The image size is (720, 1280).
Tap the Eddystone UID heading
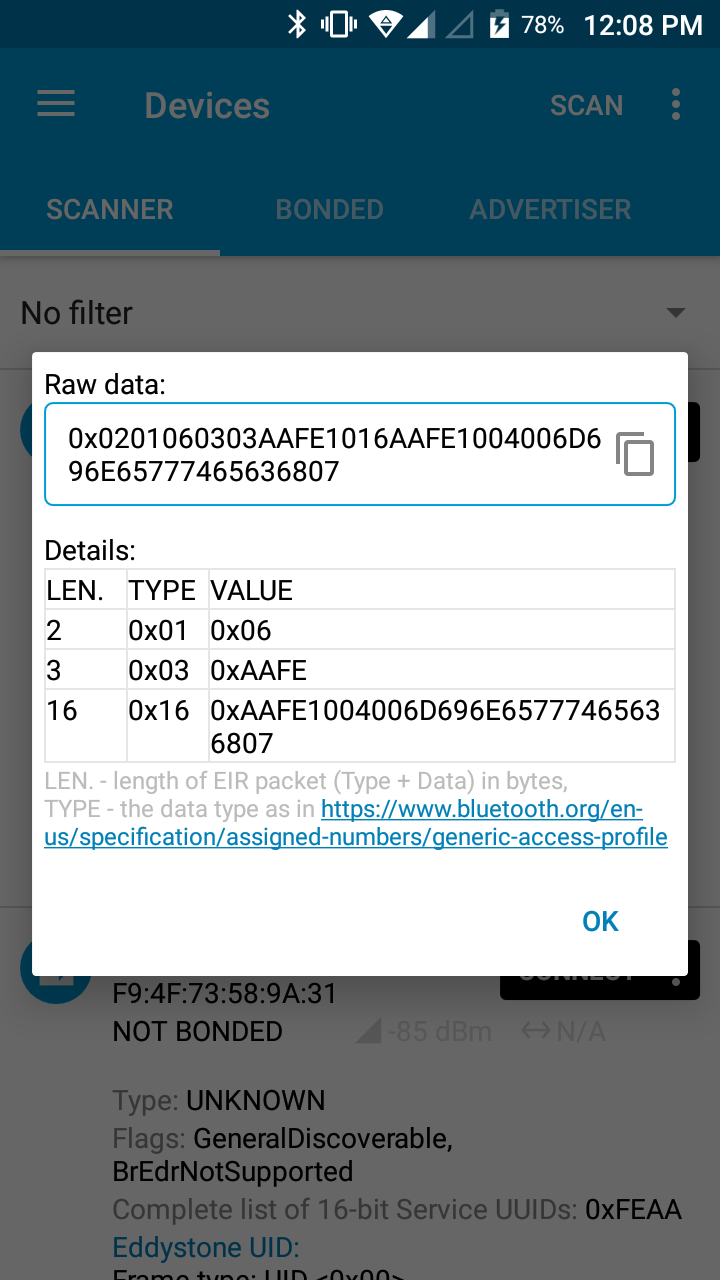206,1248
